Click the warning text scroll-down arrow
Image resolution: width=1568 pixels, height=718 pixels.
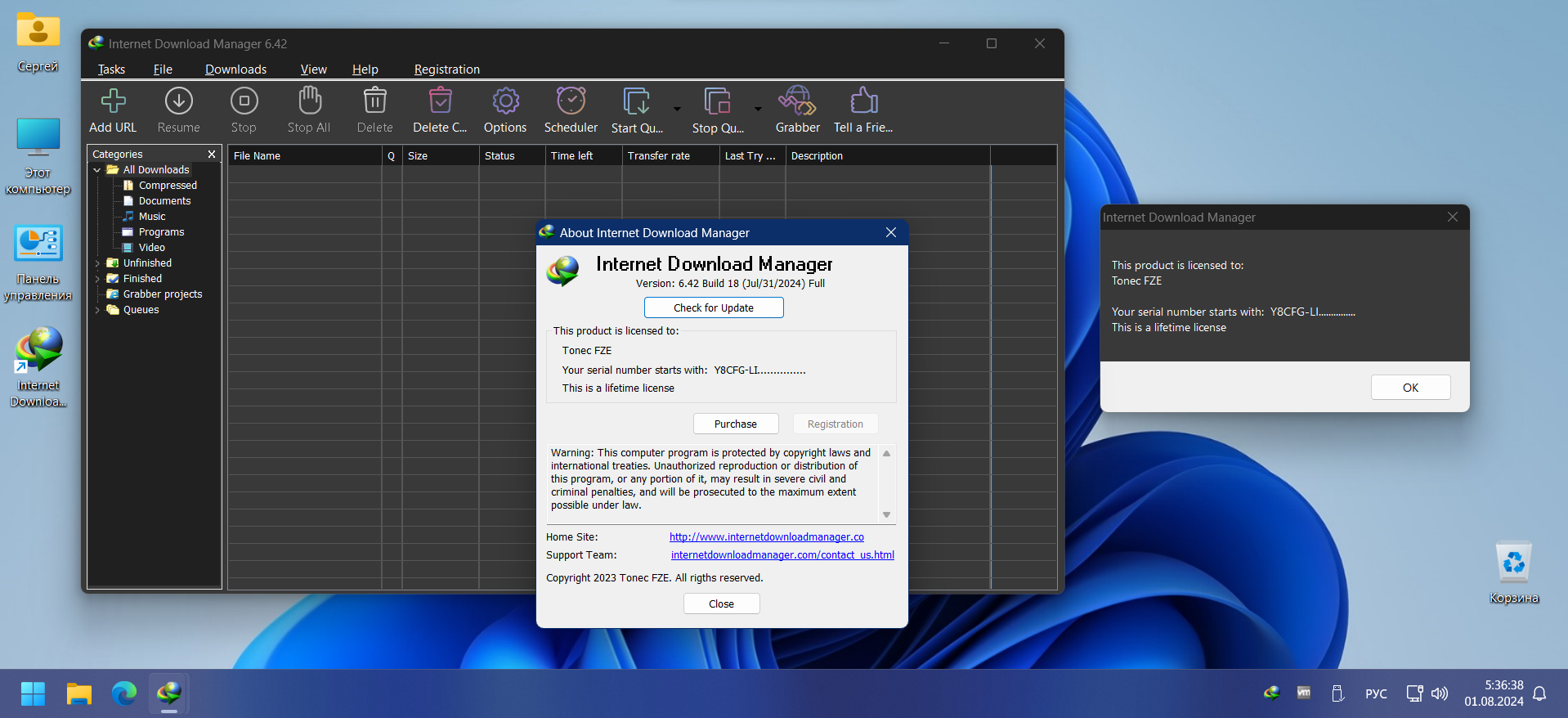tap(886, 515)
